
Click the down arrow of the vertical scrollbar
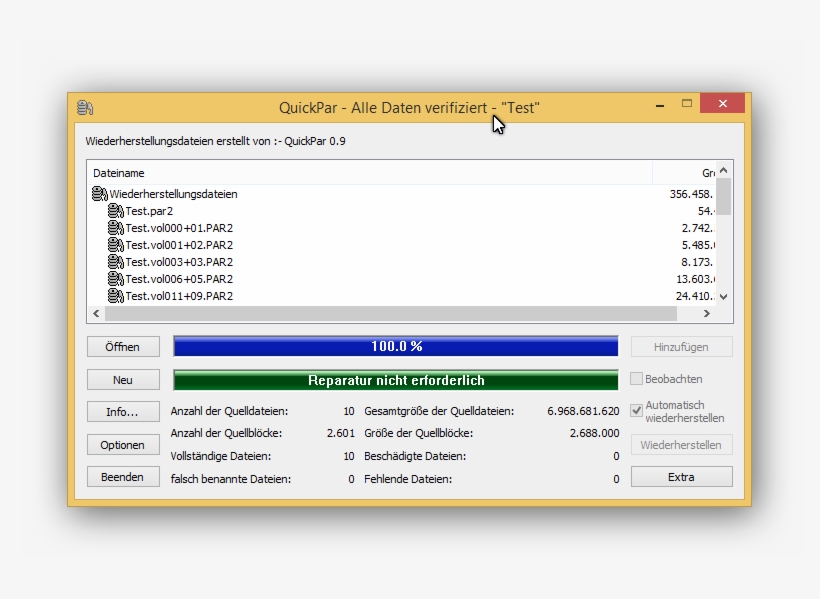pyautogui.click(x=722, y=296)
